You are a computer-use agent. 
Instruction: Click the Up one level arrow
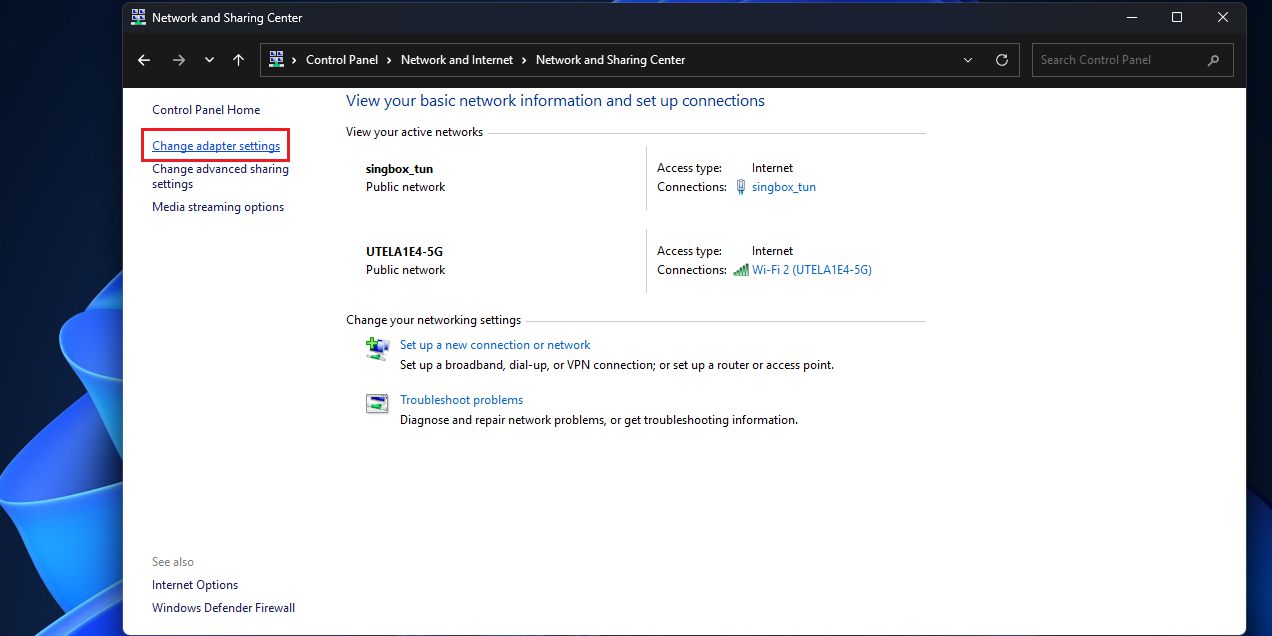click(x=238, y=60)
